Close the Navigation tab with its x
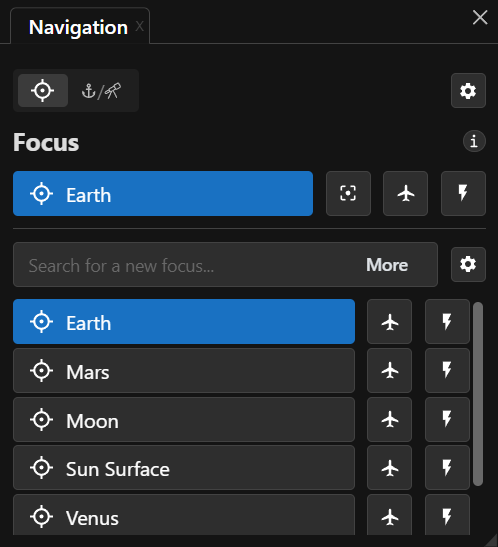The height and width of the screenshot is (547, 498). coord(139,26)
